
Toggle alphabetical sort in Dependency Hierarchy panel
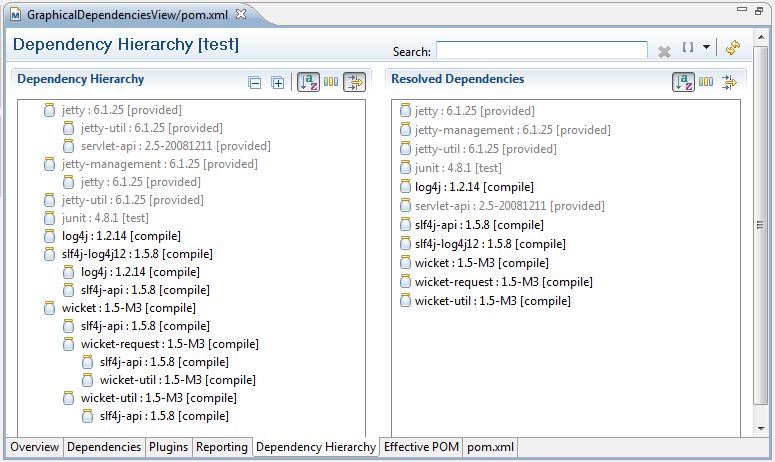(x=309, y=82)
